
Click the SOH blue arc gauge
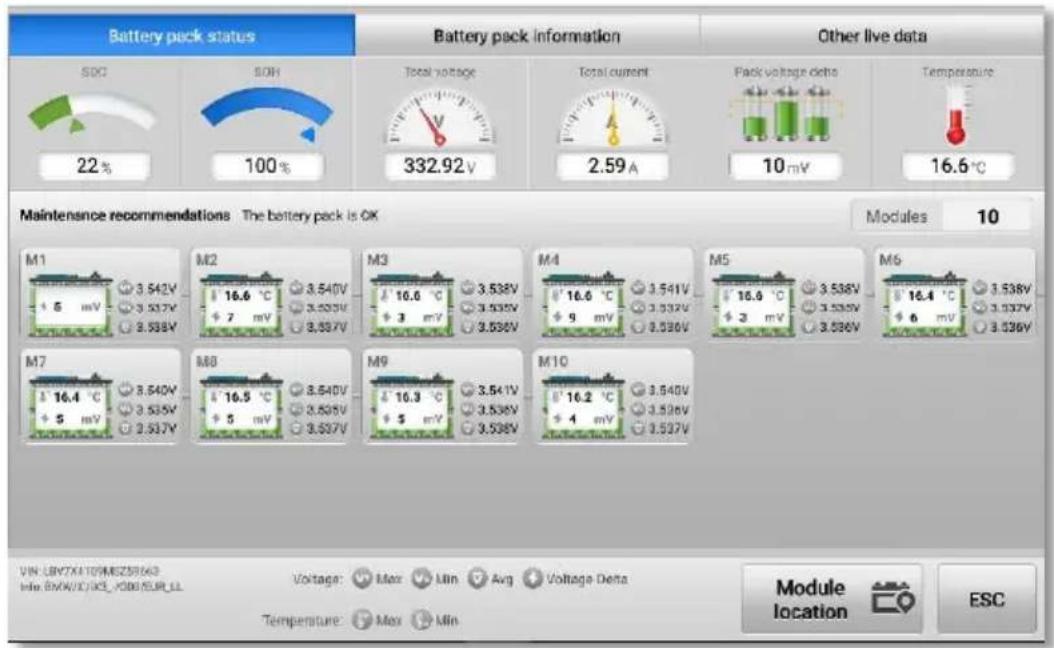coord(267,114)
